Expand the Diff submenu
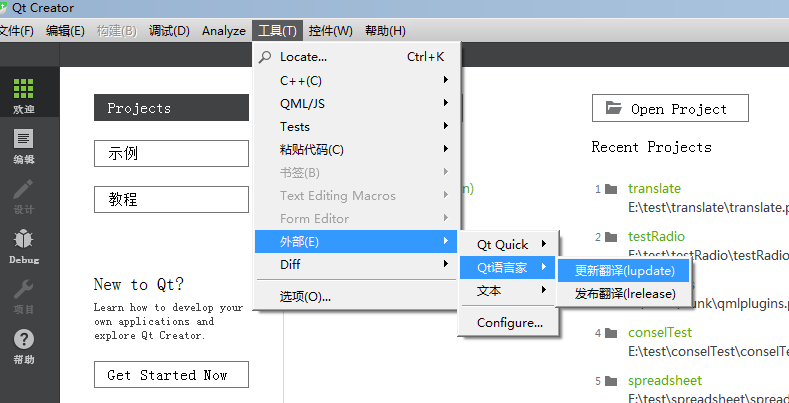Image resolution: width=789 pixels, height=403 pixels. [357, 264]
